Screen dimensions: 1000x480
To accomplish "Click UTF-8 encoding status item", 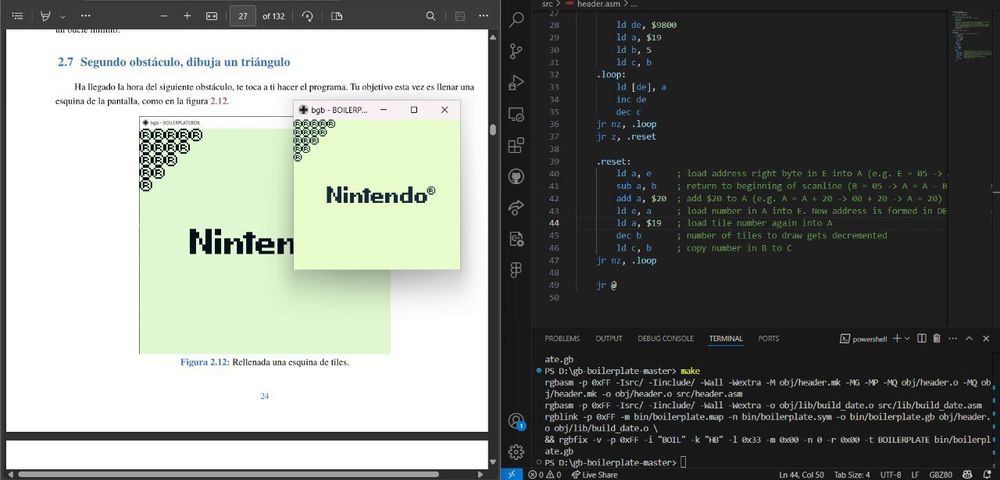I will pyautogui.click(x=891, y=474).
